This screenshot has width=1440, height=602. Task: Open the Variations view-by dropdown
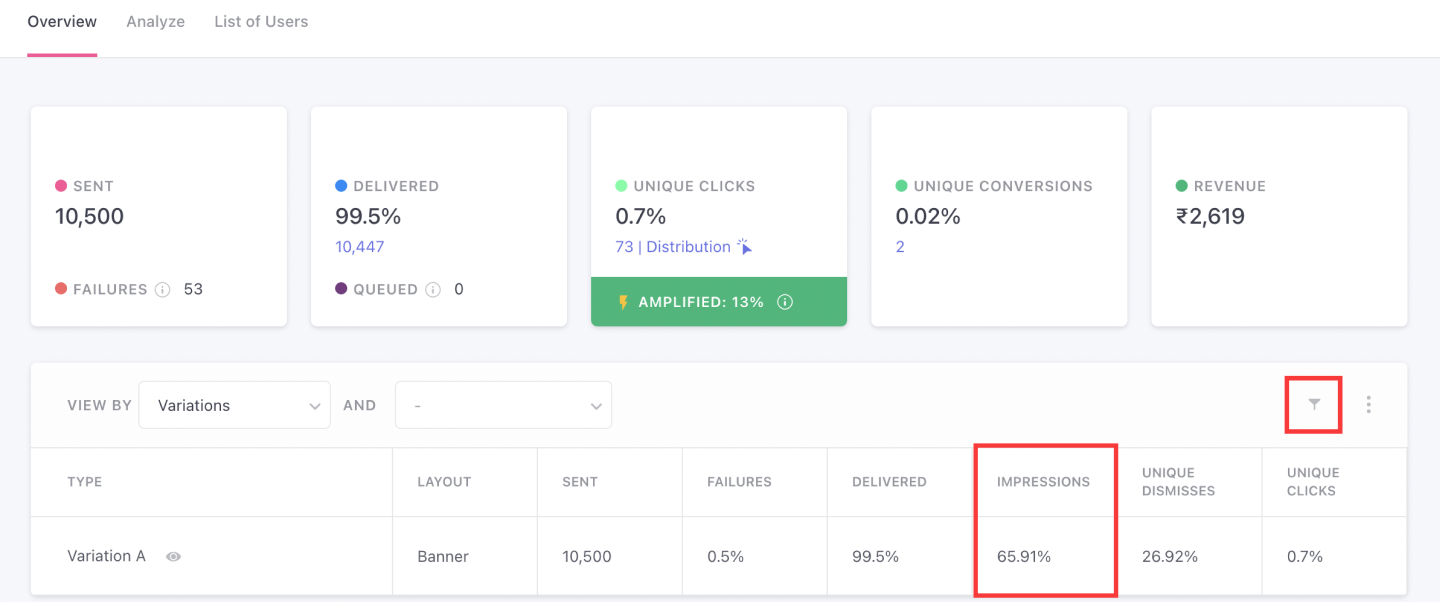point(234,405)
